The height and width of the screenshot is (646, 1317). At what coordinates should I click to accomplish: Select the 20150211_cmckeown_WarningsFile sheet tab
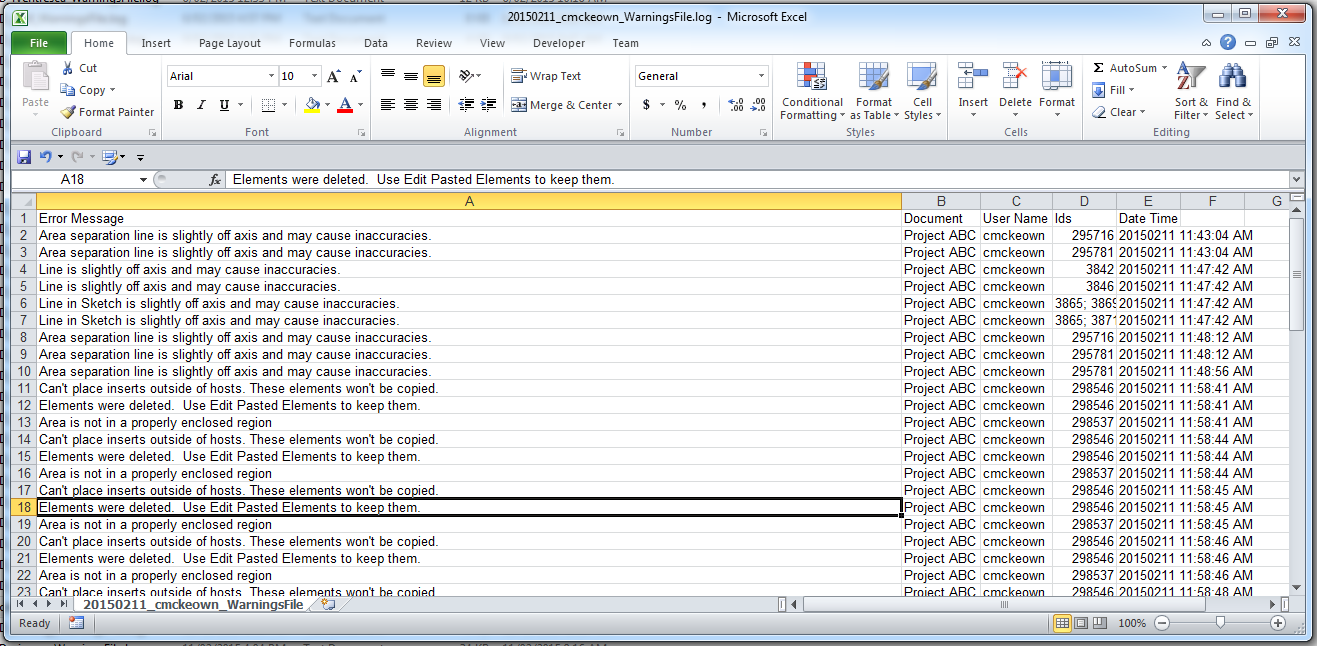193,605
